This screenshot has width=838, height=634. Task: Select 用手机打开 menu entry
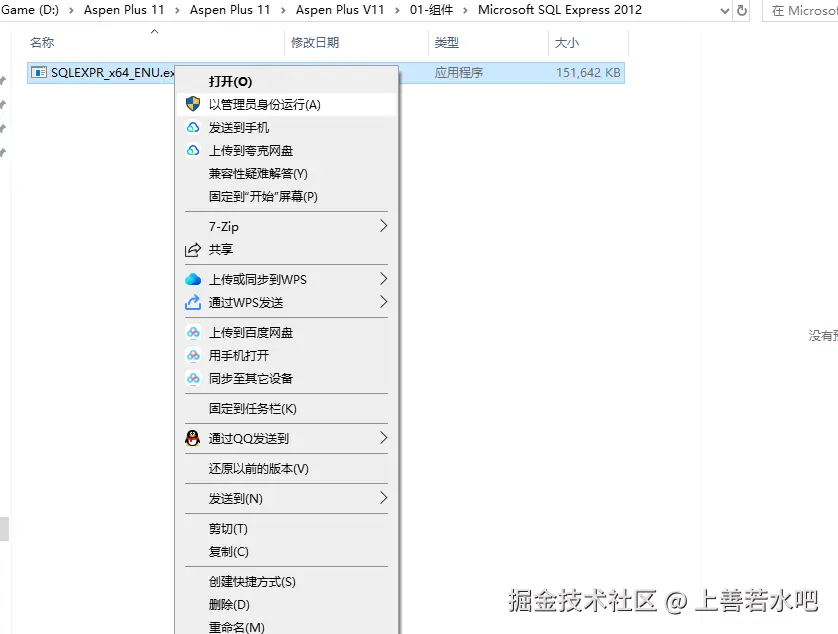coord(286,355)
